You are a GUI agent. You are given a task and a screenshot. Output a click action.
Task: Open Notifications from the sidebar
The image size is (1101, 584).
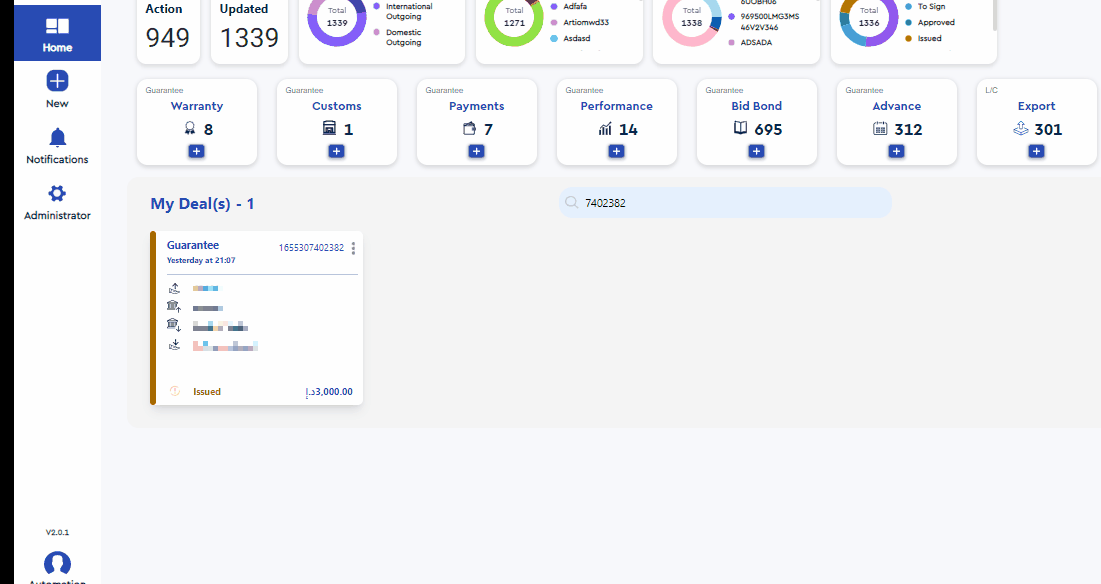pos(57,146)
